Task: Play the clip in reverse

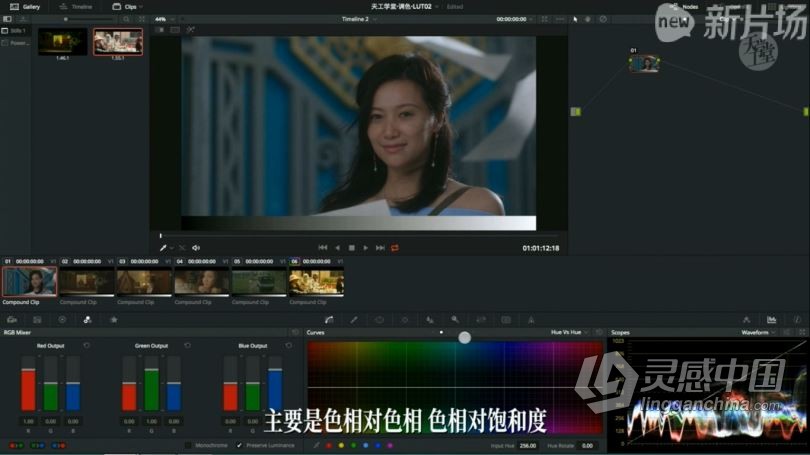Action: (337, 248)
